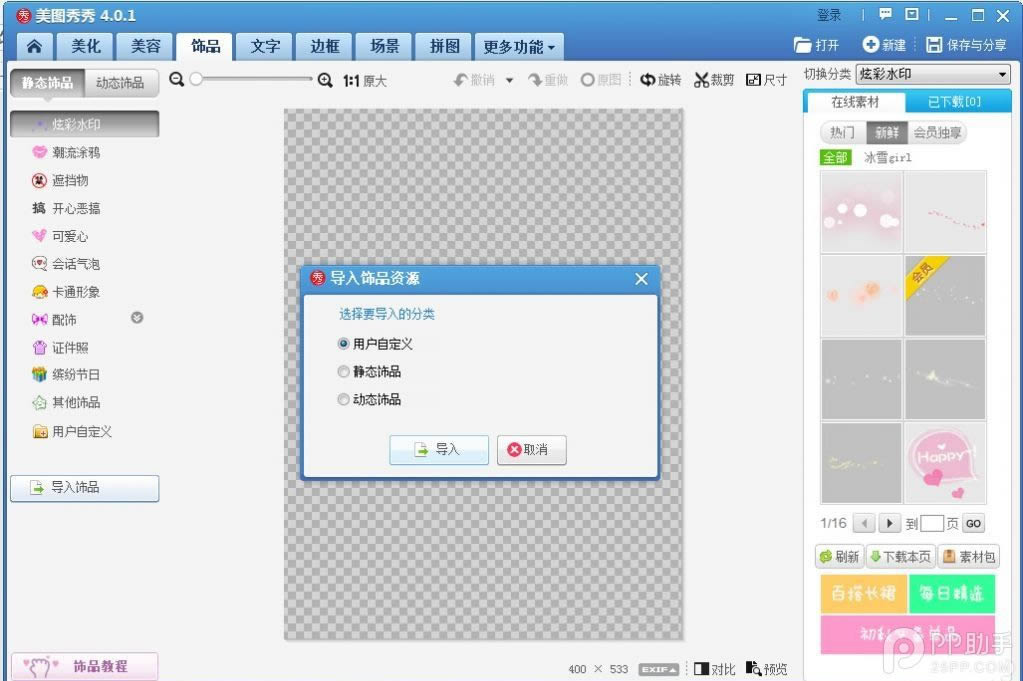Select the 静态饰品 radio option
The height and width of the screenshot is (681, 1023).
[x=343, y=372]
